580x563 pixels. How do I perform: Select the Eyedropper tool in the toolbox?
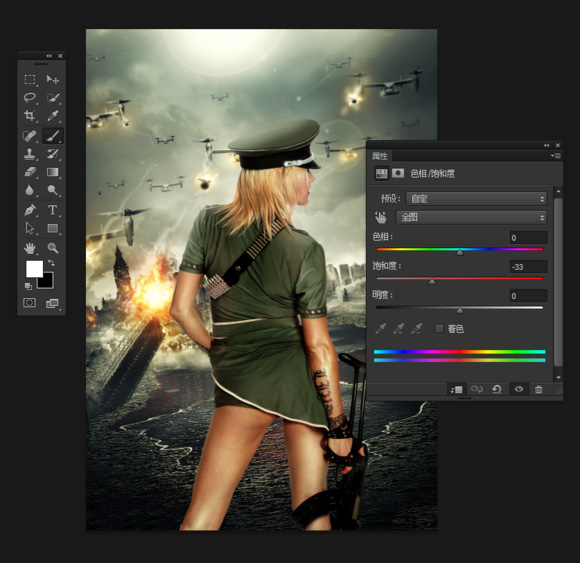(53, 116)
